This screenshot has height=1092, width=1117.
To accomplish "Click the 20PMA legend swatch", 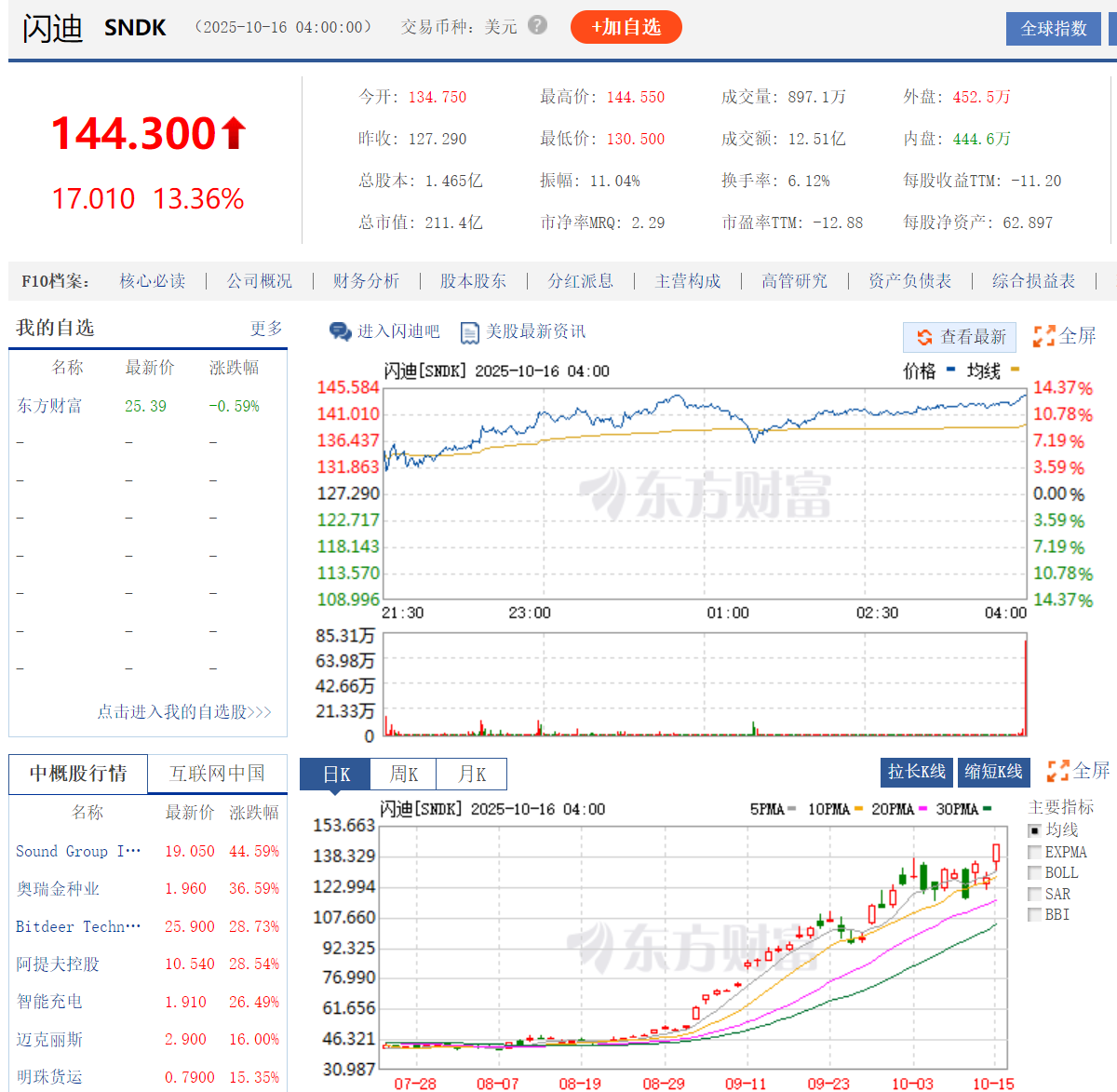I will (922, 809).
